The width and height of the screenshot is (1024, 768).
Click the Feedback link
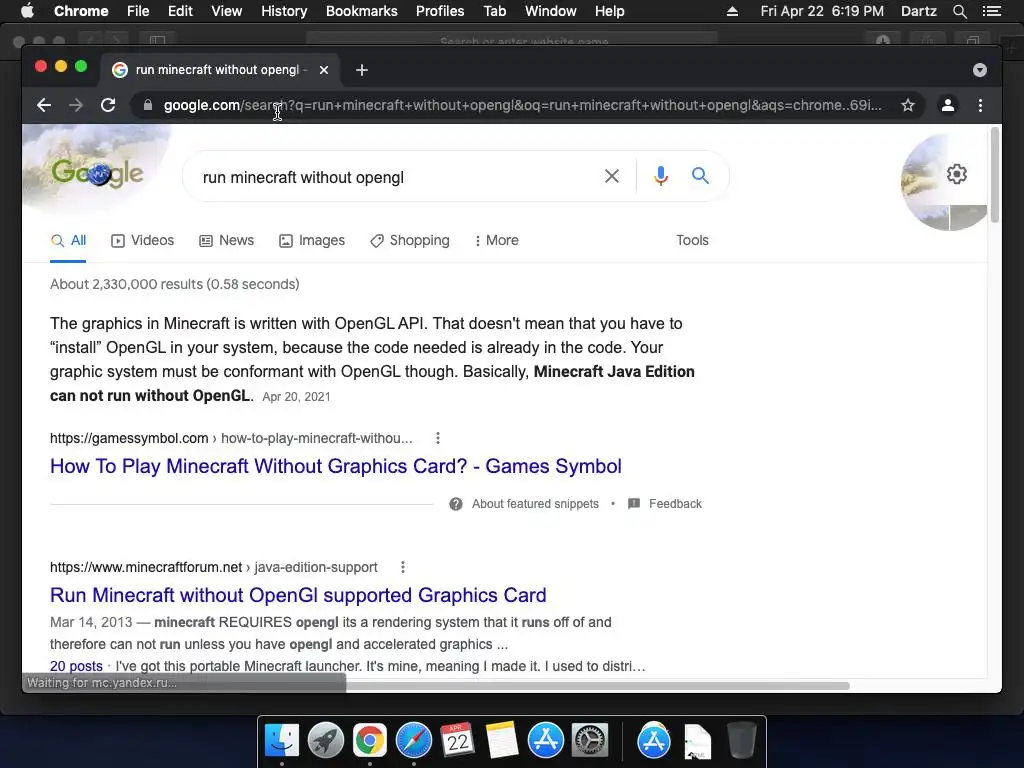(x=665, y=504)
